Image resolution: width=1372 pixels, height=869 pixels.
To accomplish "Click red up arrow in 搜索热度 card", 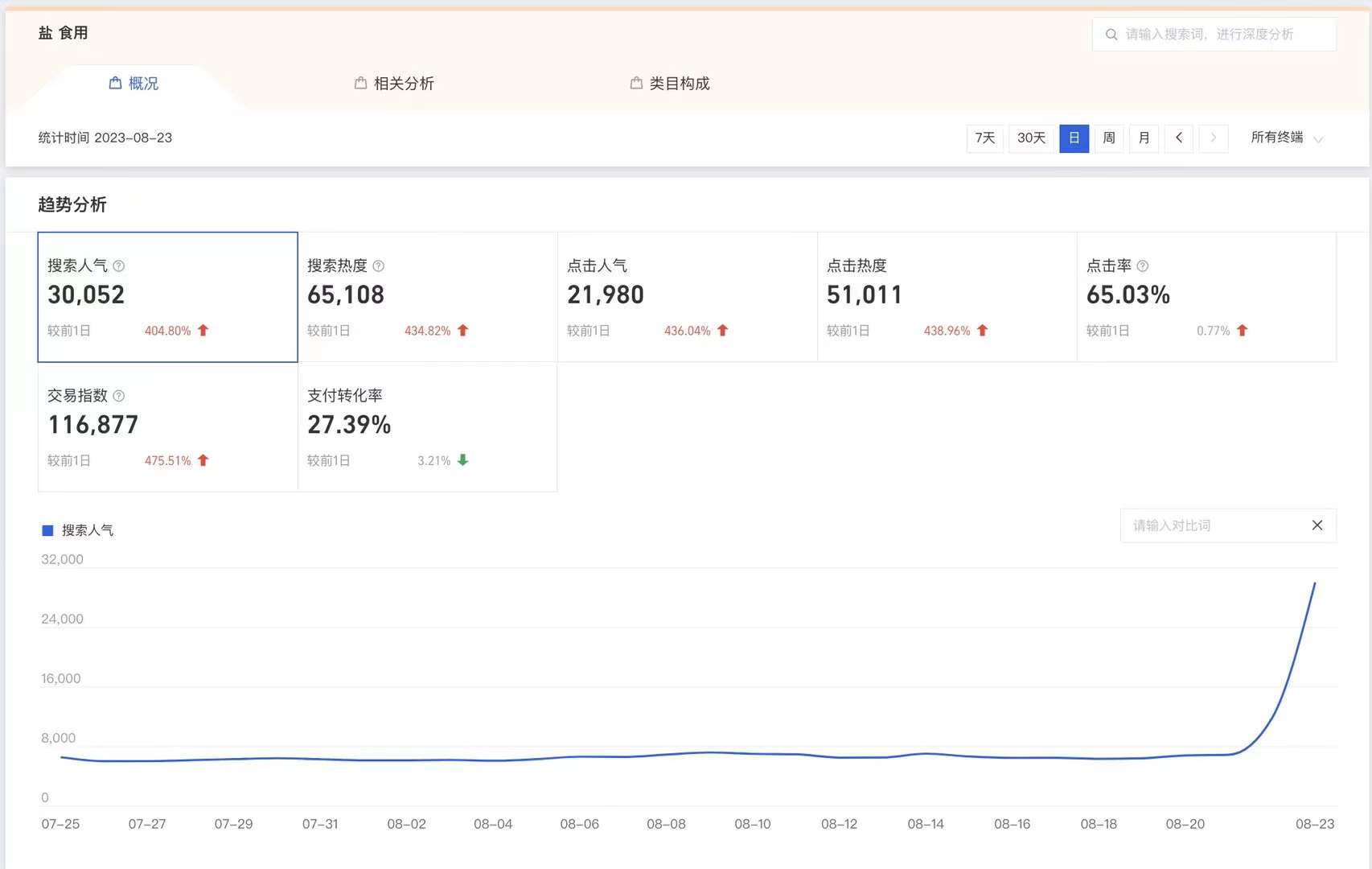I will 463,331.
